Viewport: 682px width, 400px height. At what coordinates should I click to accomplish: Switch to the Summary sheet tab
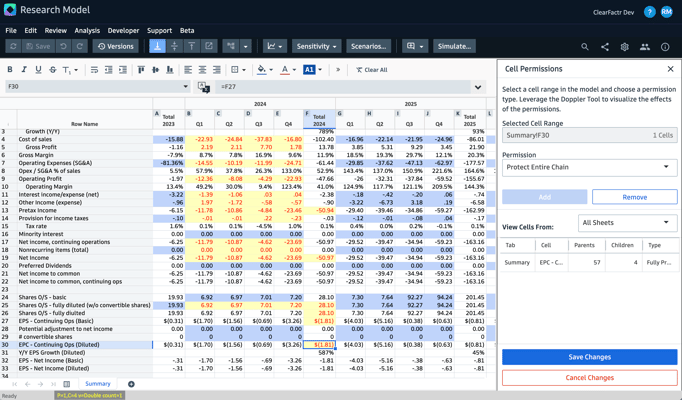[97, 383]
